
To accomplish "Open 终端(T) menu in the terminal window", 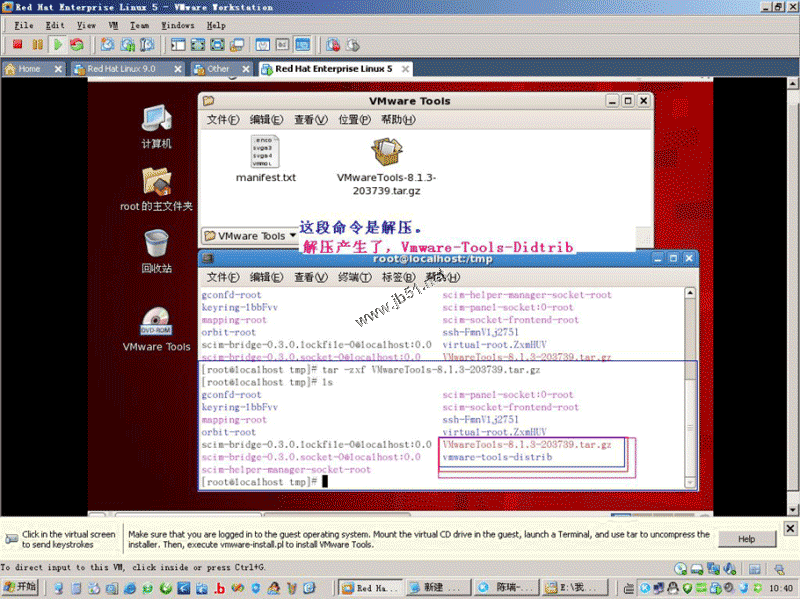I will pos(355,277).
